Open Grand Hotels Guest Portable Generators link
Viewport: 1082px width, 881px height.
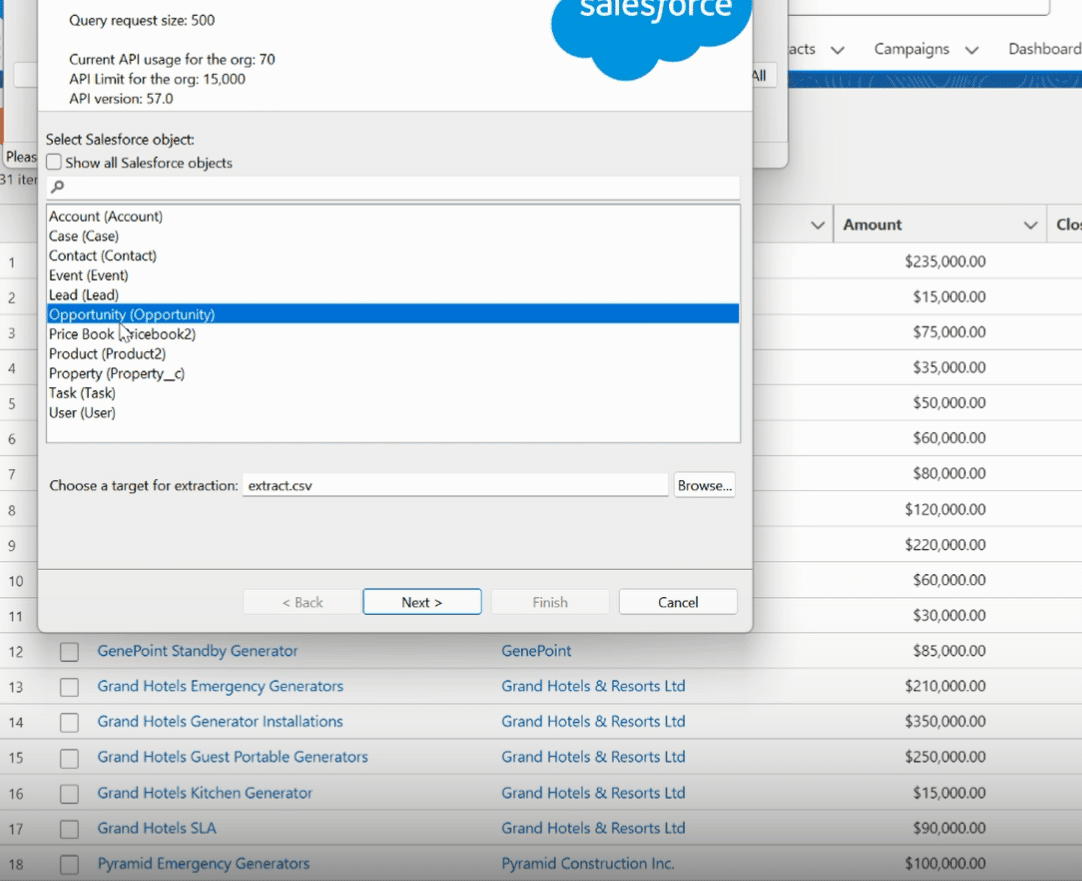(x=233, y=756)
